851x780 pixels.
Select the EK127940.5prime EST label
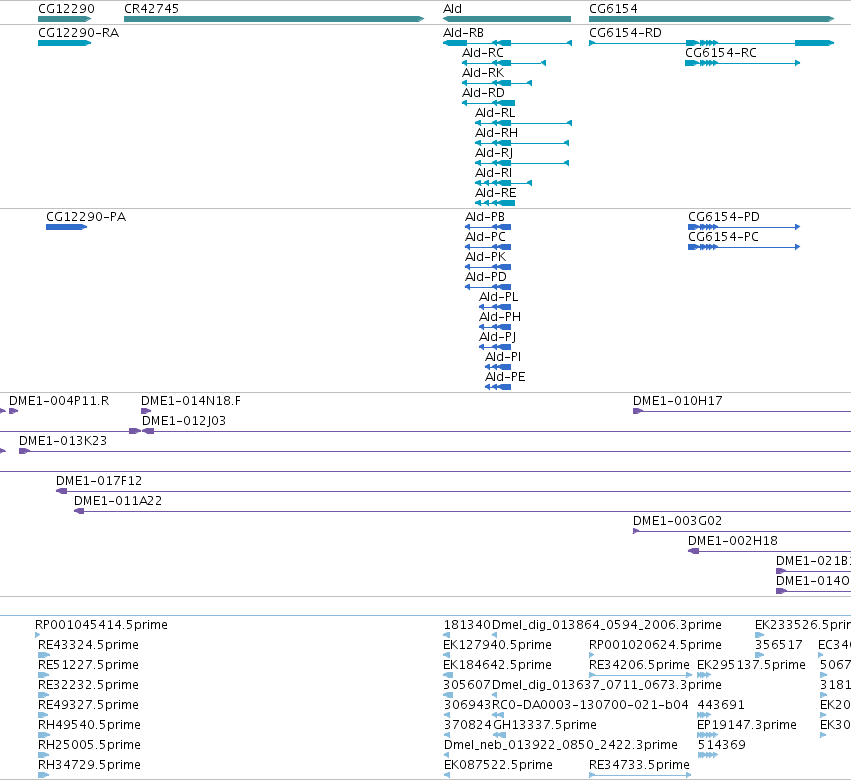[x=497, y=645]
